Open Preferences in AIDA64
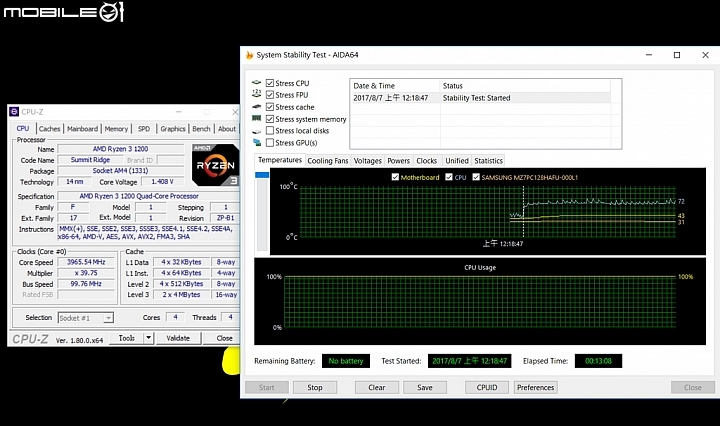This screenshot has height=426, width=720. 536,387
